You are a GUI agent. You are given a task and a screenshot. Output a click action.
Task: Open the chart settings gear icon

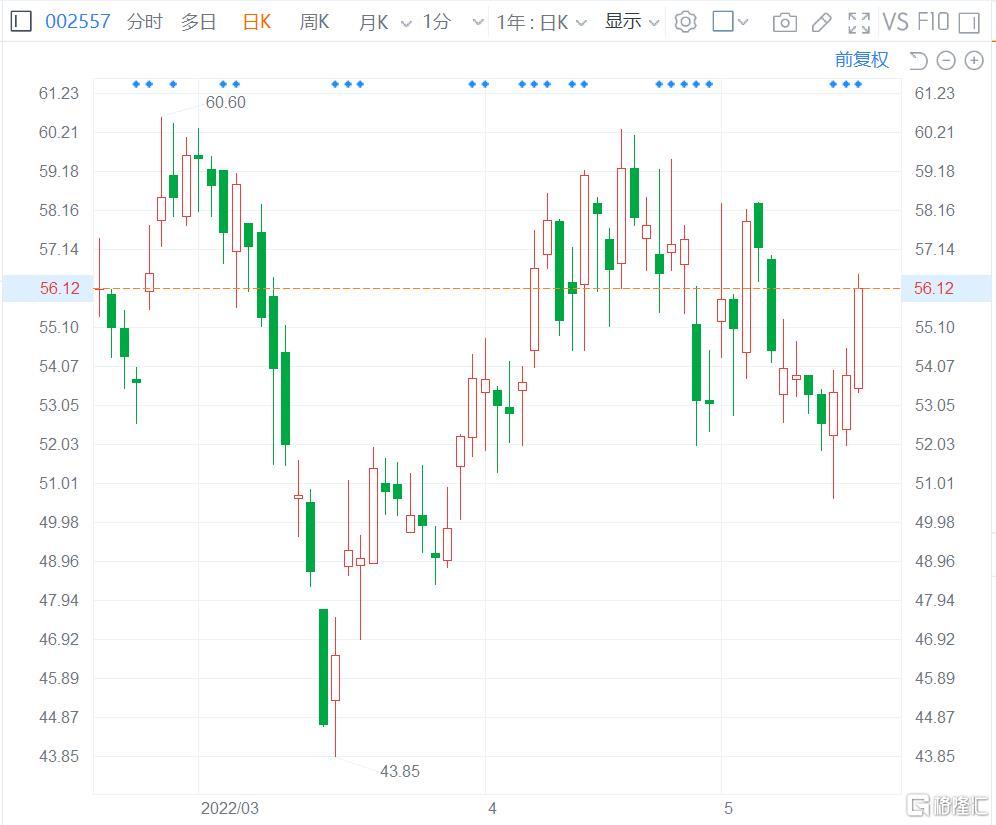(x=685, y=22)
